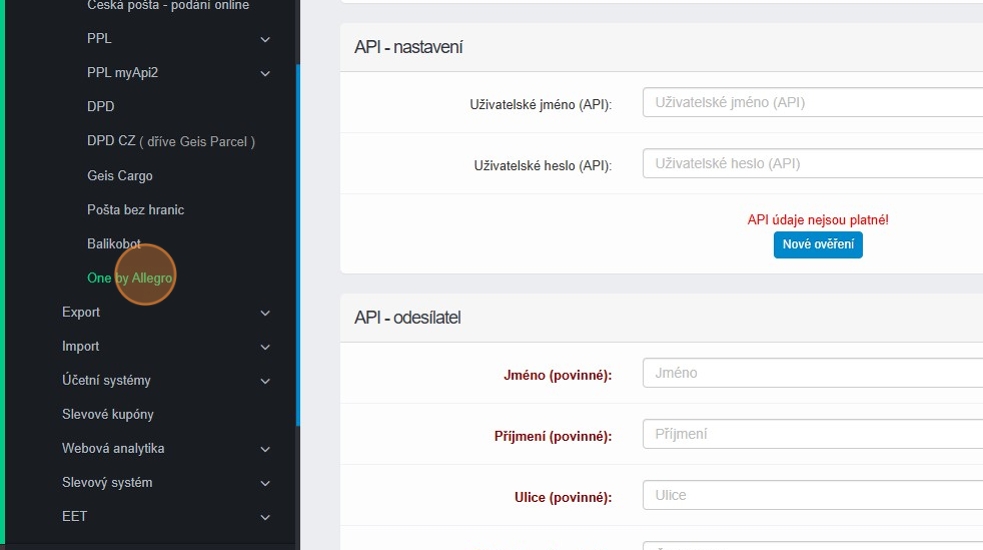Open Česká pošta - podání online

(x=168, y=5)
